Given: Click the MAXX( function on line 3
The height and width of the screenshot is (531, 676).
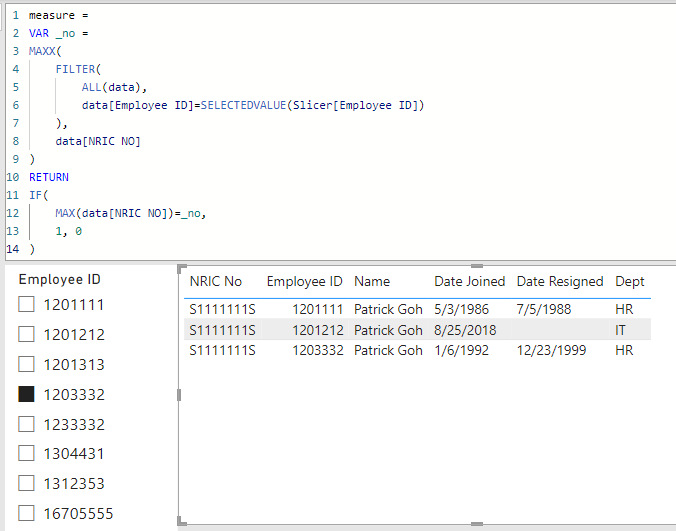Looking at the screenshot, I should point(45,51).
